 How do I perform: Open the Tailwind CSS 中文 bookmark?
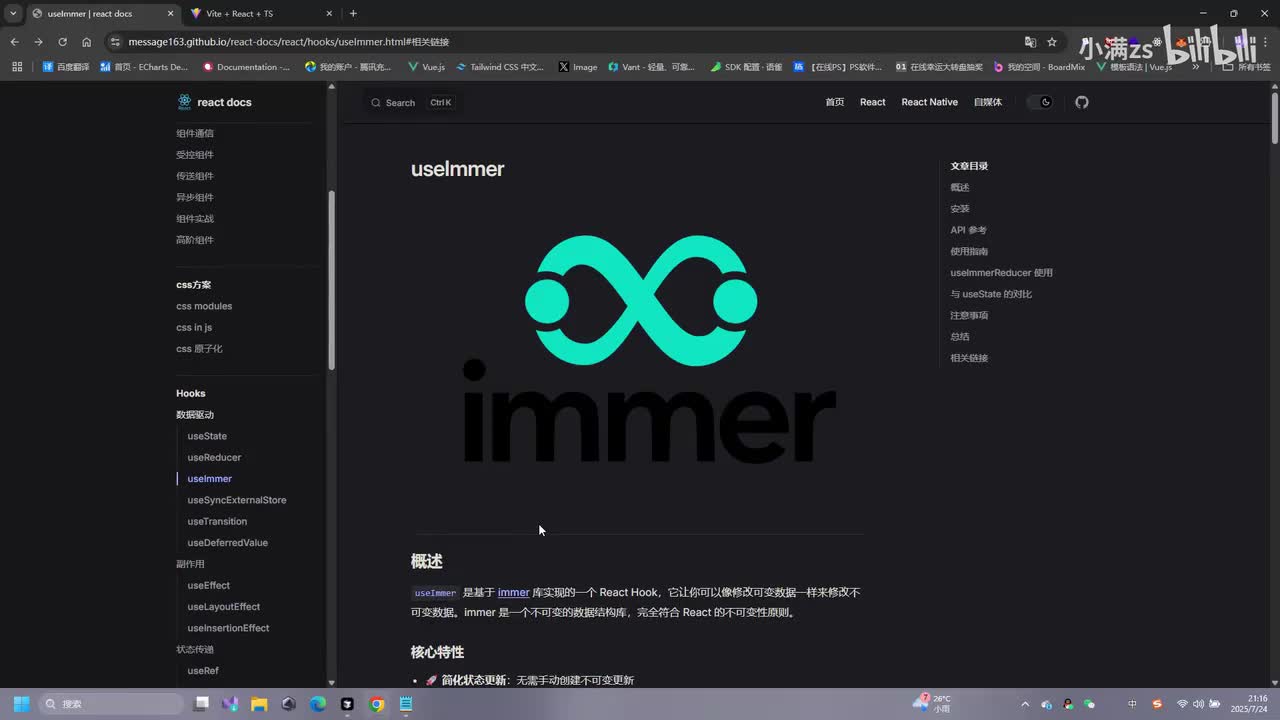tap(500, 67)
